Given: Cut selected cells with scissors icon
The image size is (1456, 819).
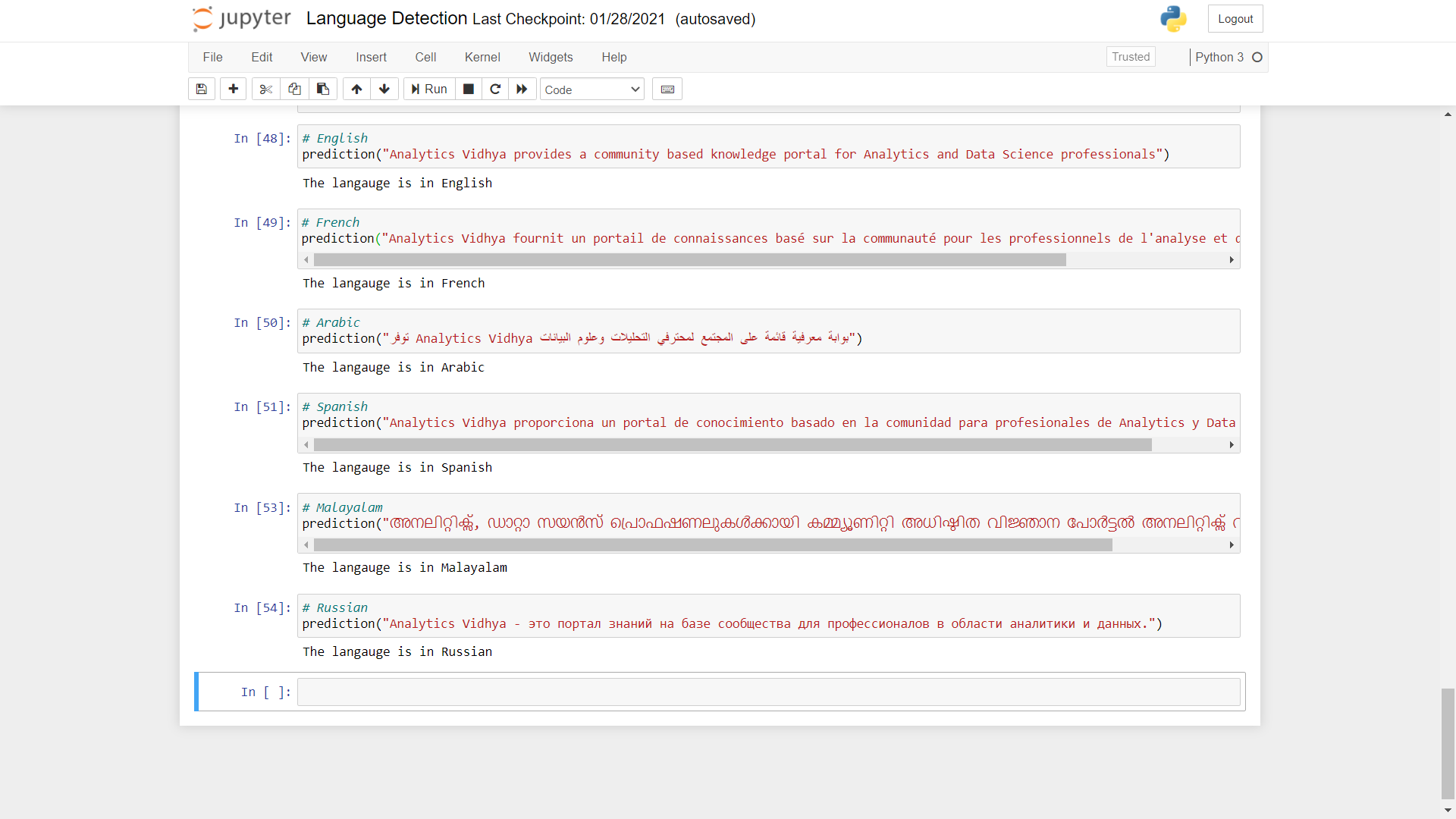Looking at the screenshot, I should click(x=265, y=89).
